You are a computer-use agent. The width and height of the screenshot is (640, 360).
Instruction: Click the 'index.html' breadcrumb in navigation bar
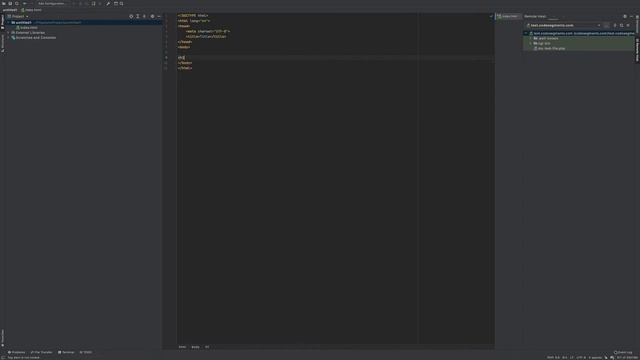point(31,10)
